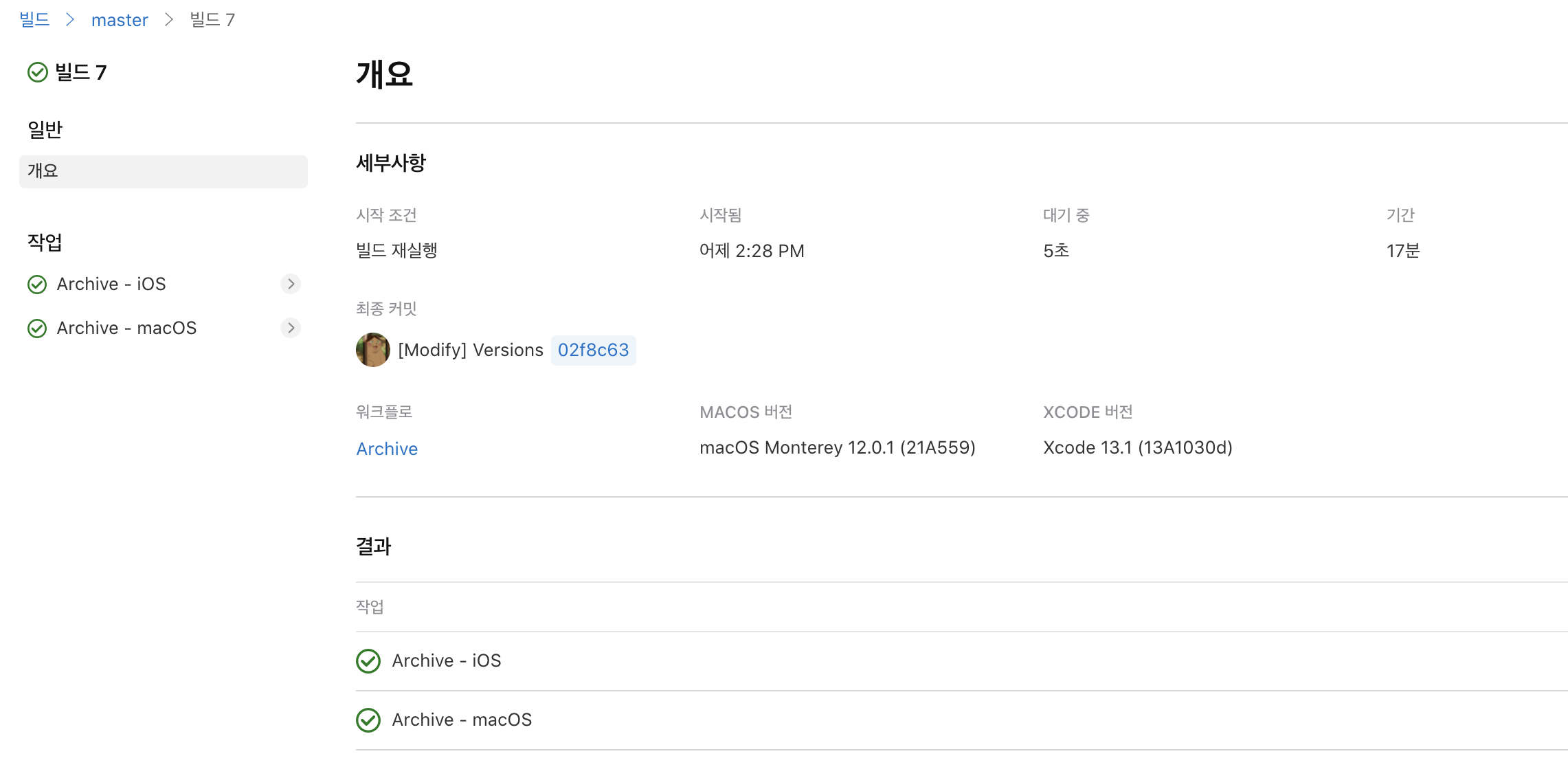The width and height of the screenshot is (1568, 778).
Task: Expand the Archive - macOS chevron in sidebar
Action: click(291, 328)
